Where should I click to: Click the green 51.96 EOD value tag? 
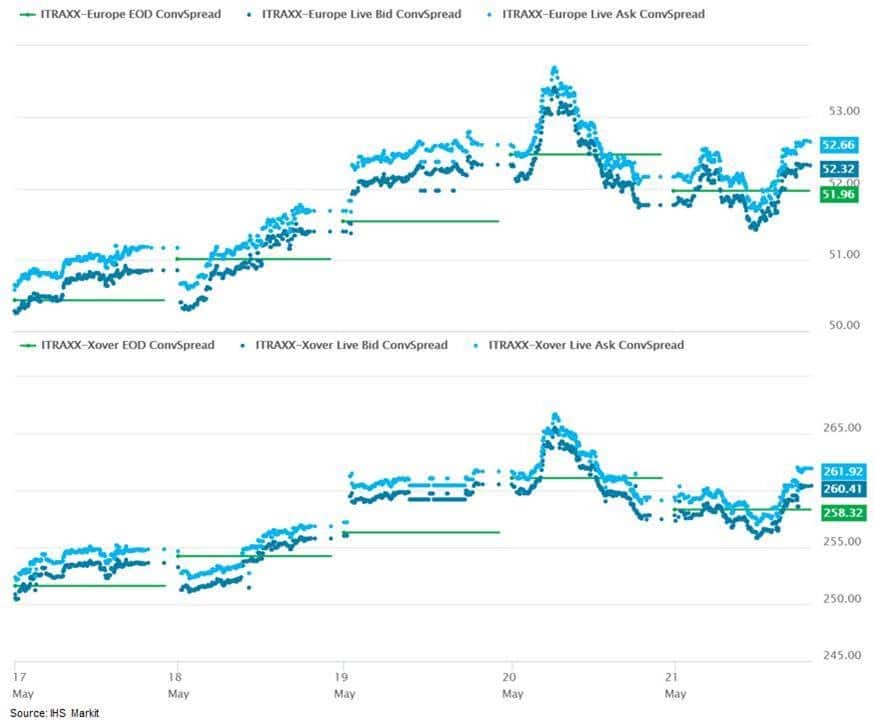tap(837, 195)
